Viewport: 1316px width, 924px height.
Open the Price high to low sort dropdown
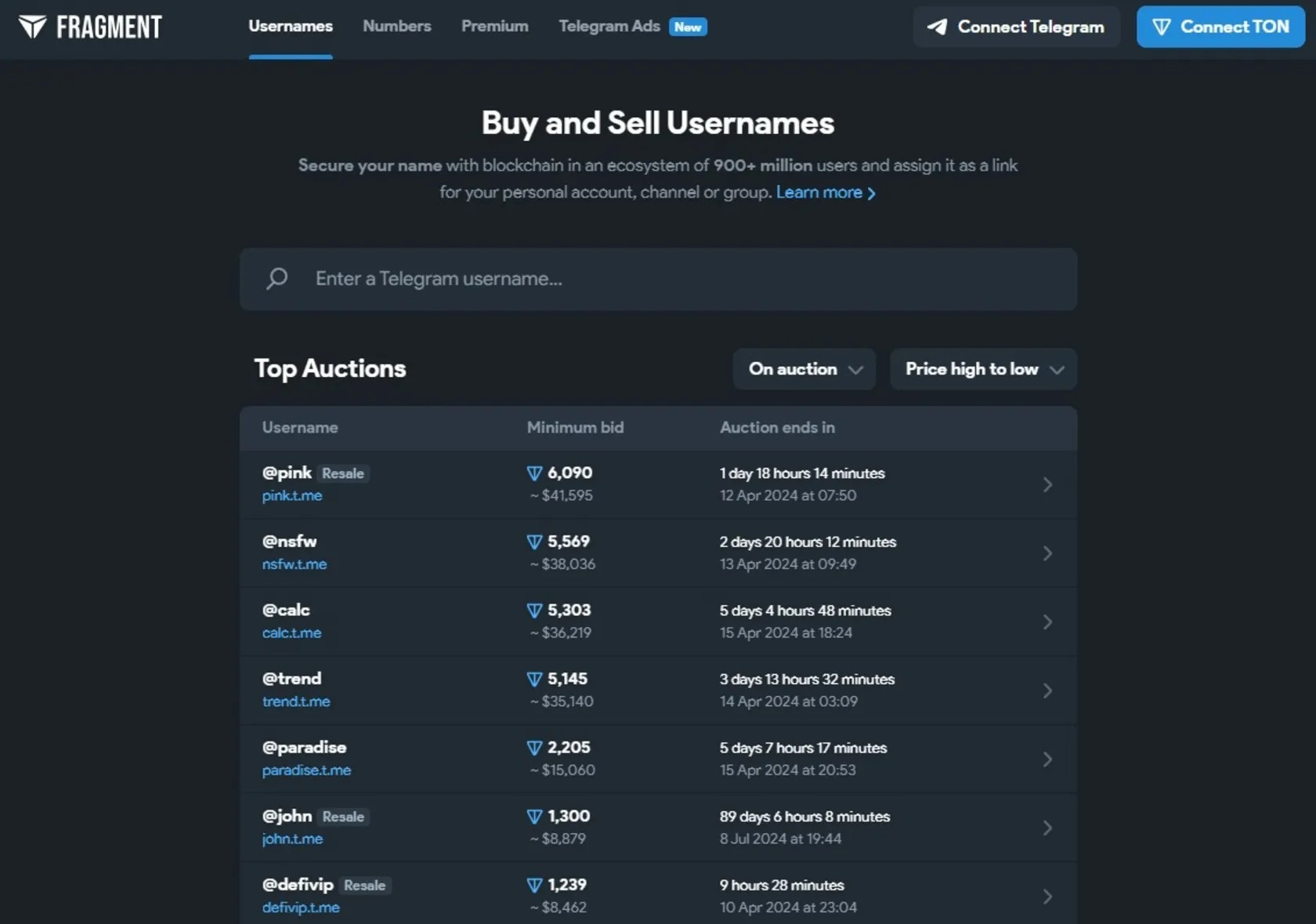pos(983,369)
